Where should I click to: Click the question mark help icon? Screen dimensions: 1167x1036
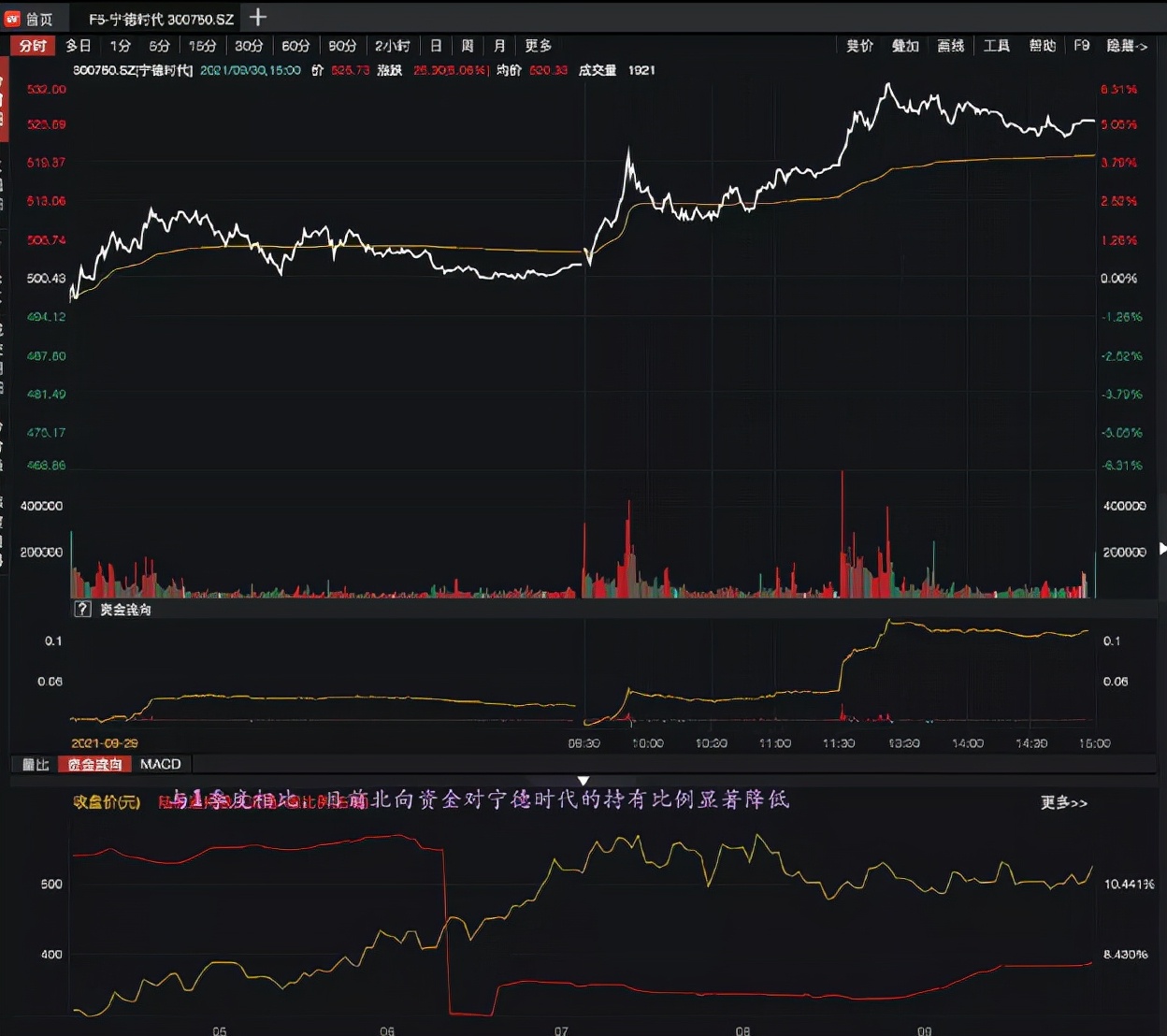[x=82, y=609]
